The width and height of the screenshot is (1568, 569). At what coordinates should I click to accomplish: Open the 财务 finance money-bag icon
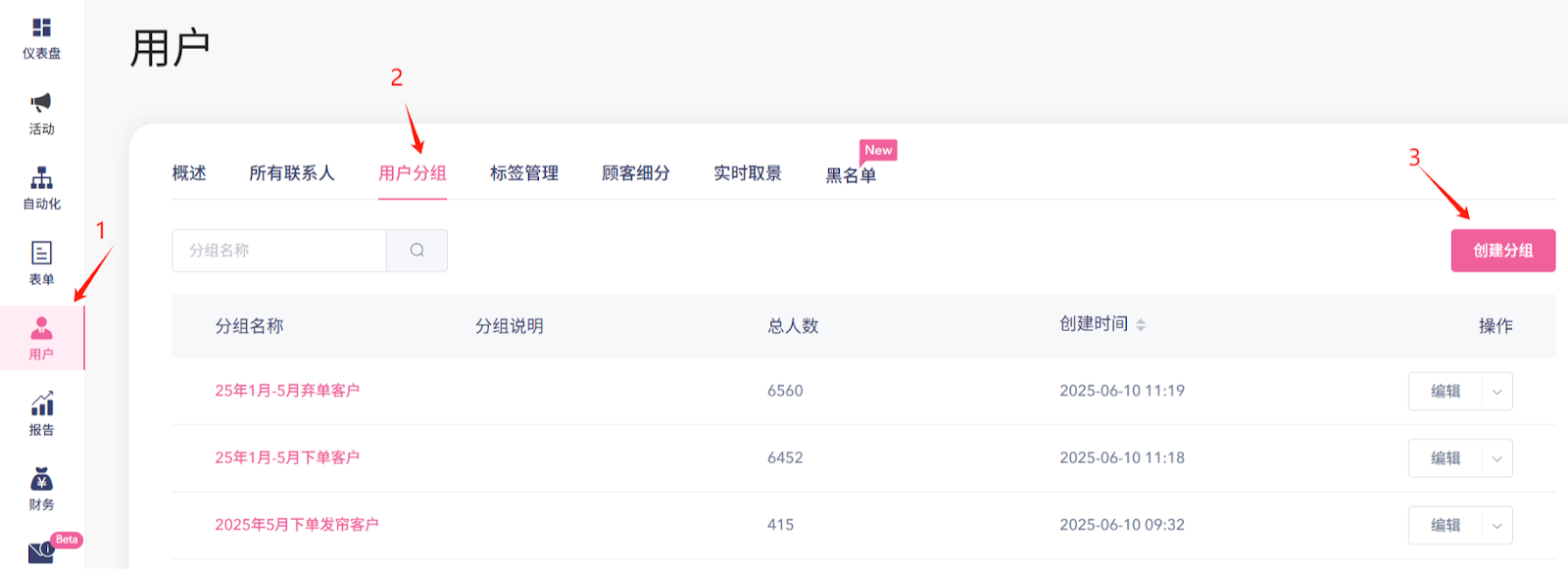tap(41, 480)
